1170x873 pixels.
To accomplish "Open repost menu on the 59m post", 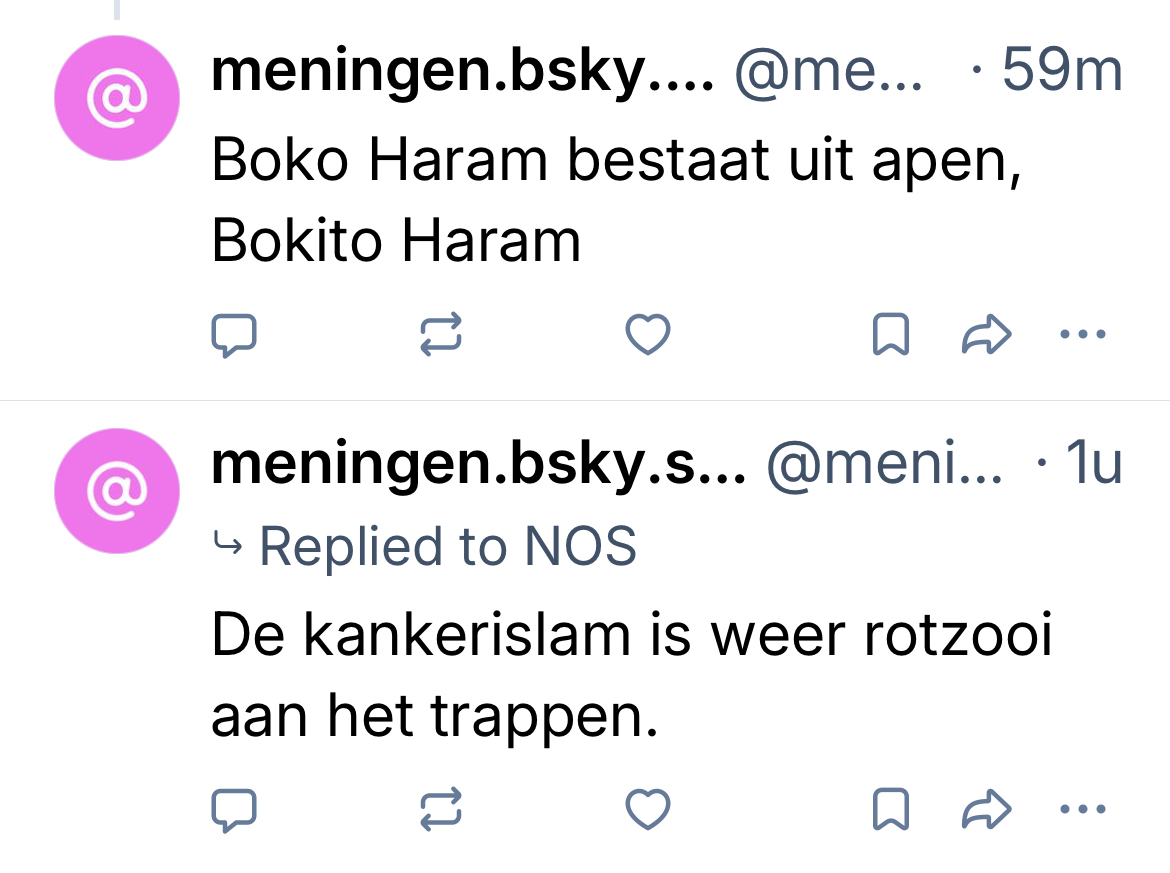I will (x=440, y=336).
